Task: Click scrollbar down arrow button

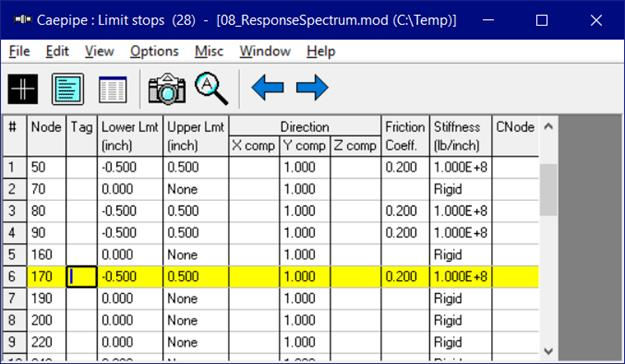Action: pos(548,351)
